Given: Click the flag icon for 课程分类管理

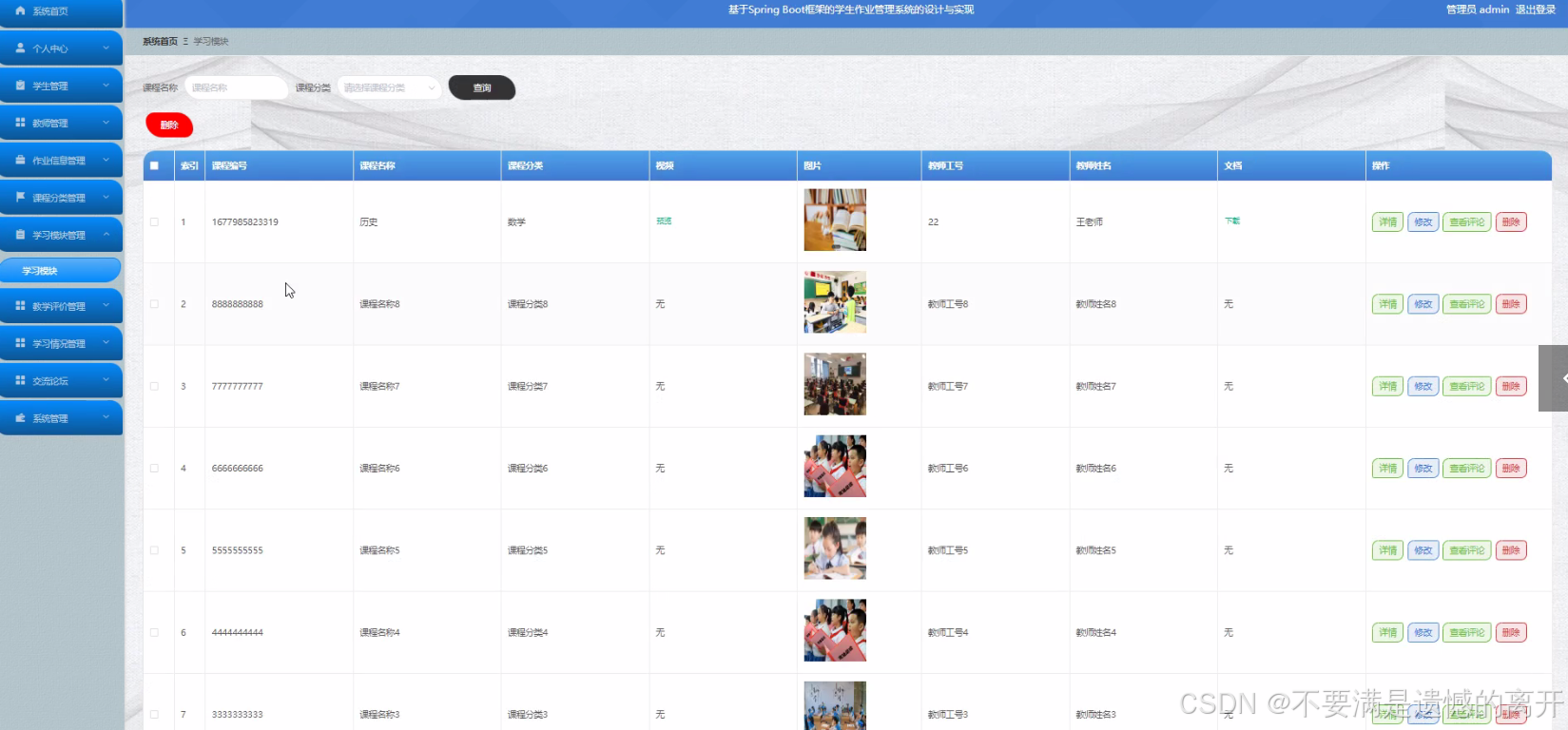Looking at the screenshot, I should pyautogui.click(x=20, y=197).
